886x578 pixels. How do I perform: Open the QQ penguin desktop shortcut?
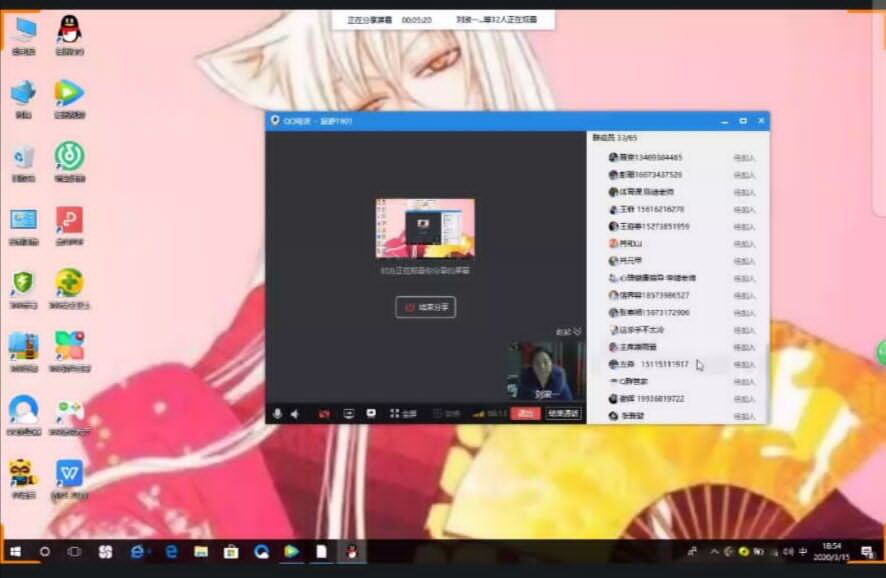pos(70,35)
